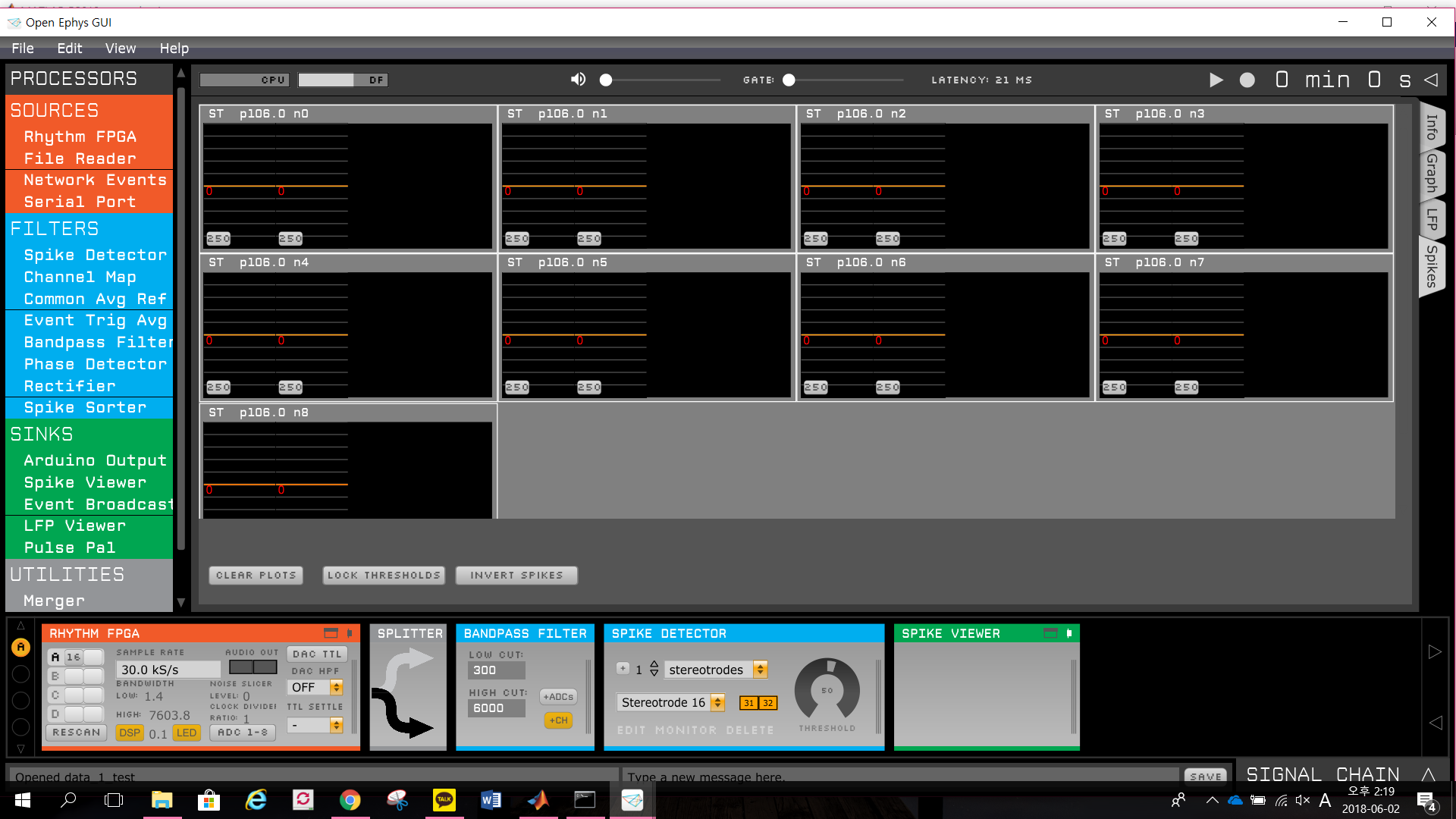Switch to the Graph side tab

[1432, 173]
